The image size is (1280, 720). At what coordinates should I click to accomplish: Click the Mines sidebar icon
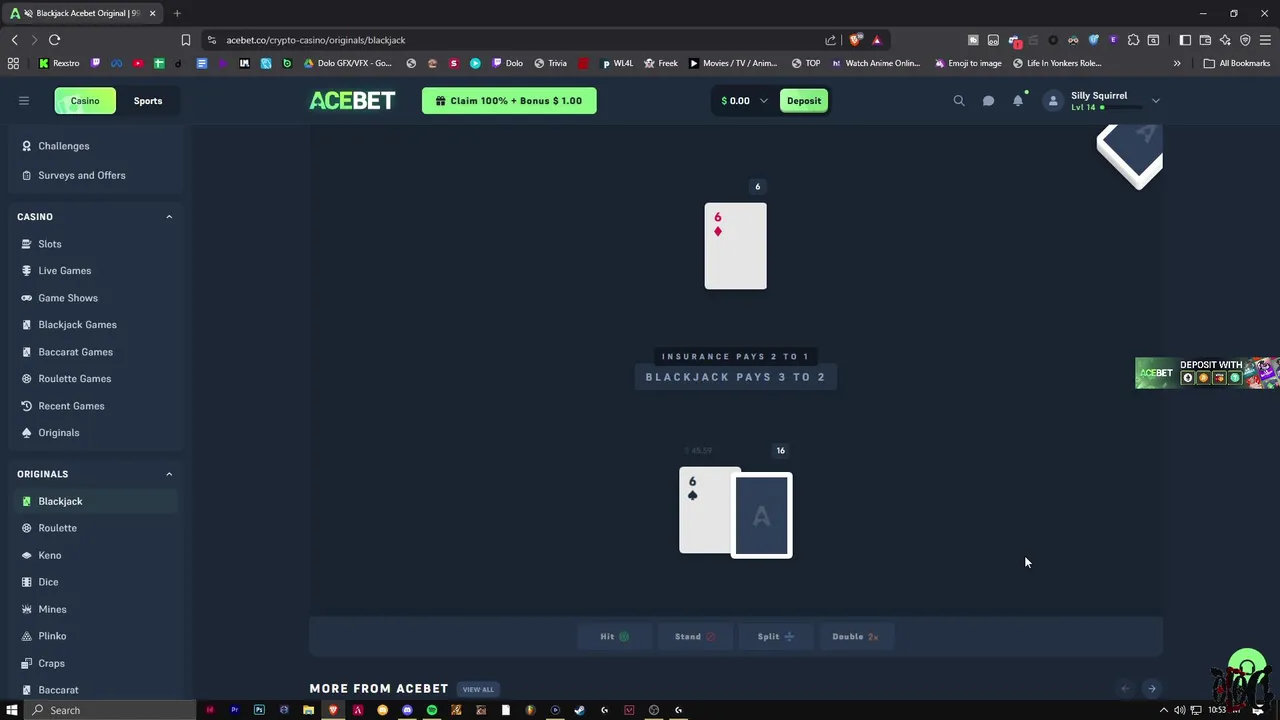tap(27, 609)
